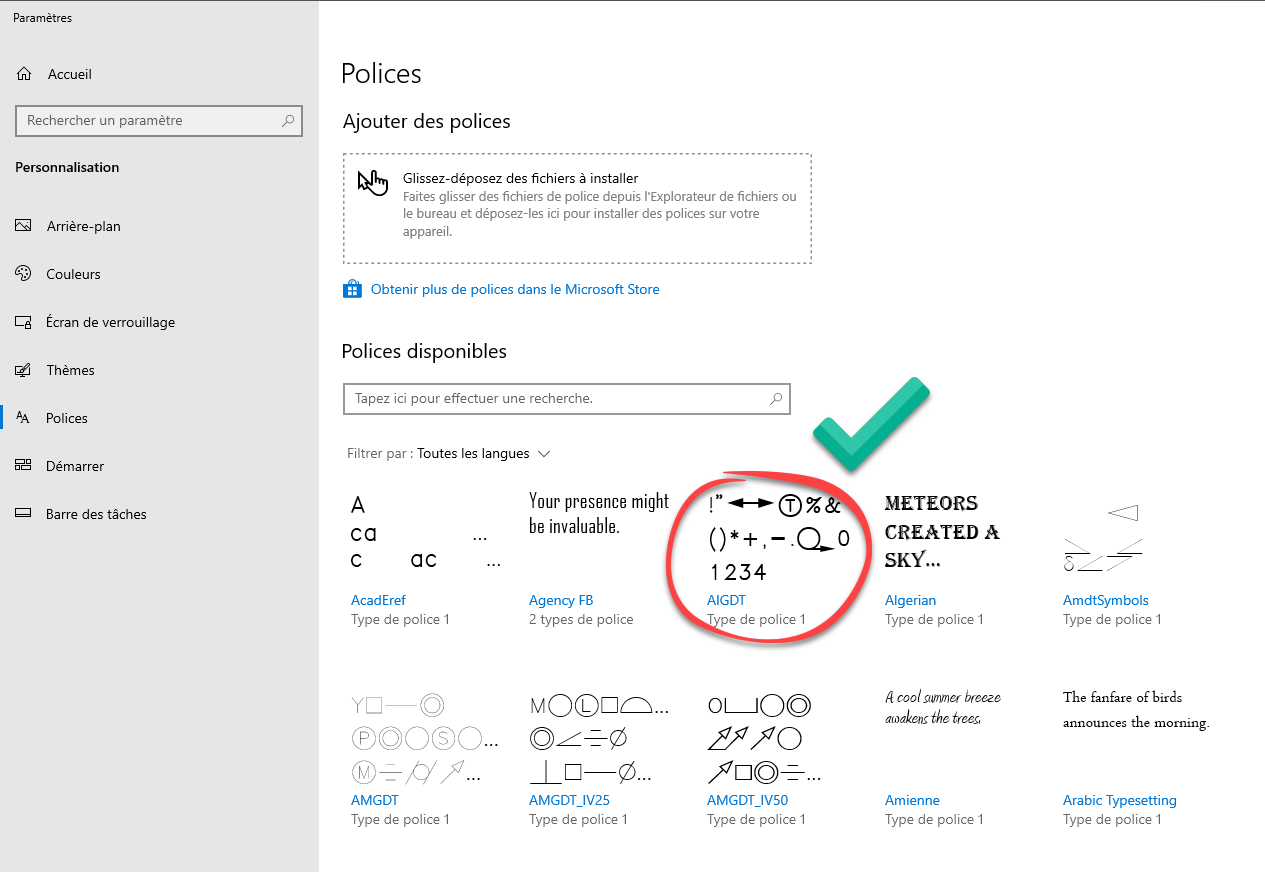Screen dimensions: 1265x872
Task: Open Écran de verrouillage icon
Action: 24,322
